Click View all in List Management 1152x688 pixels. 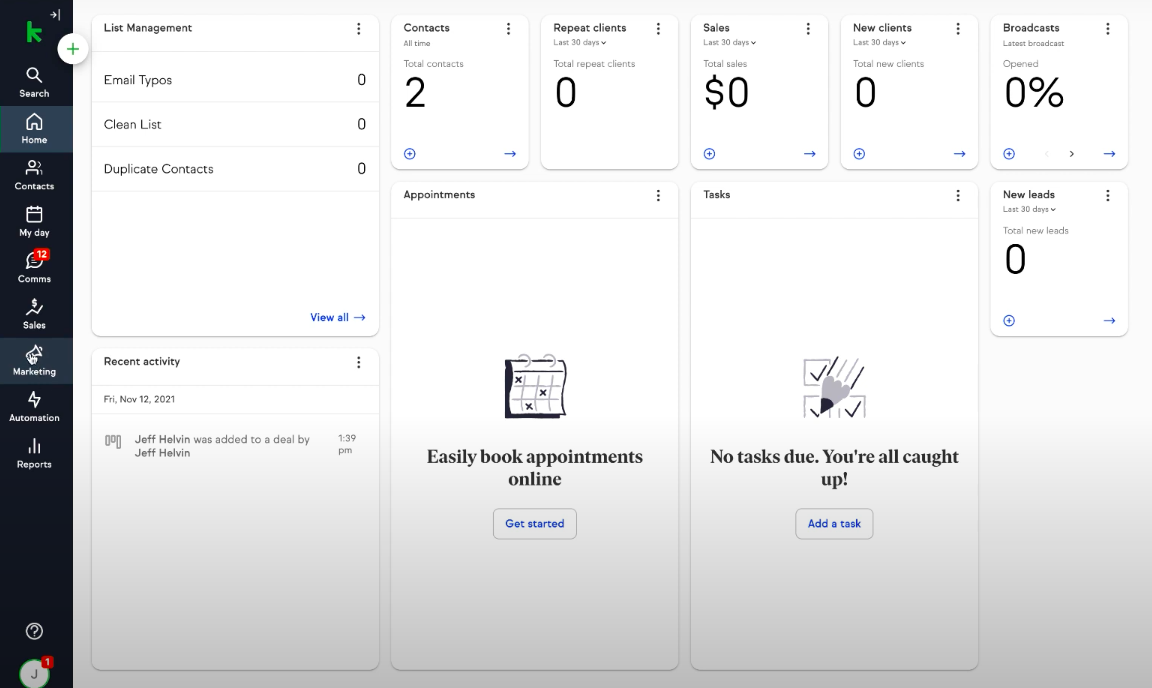point(338,318)
